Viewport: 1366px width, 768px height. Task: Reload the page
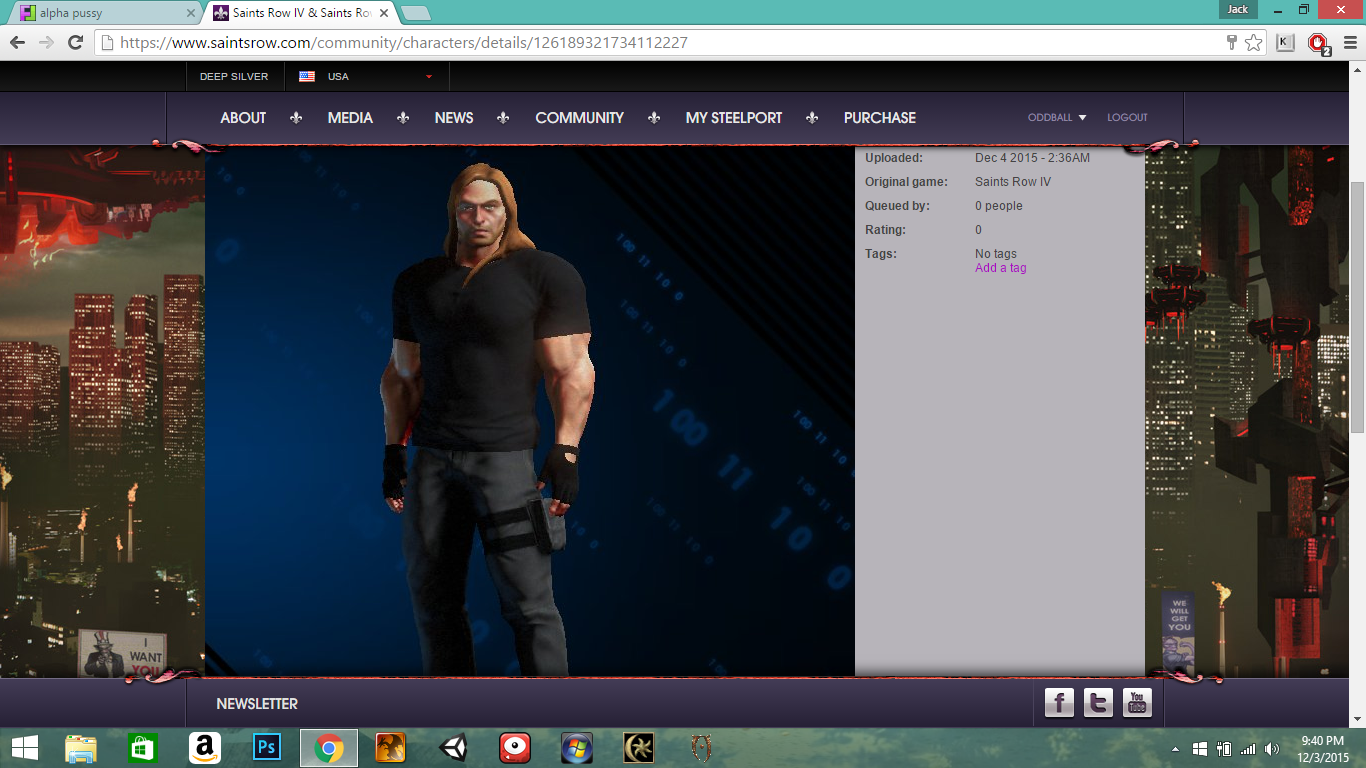(x=75, y=43)
